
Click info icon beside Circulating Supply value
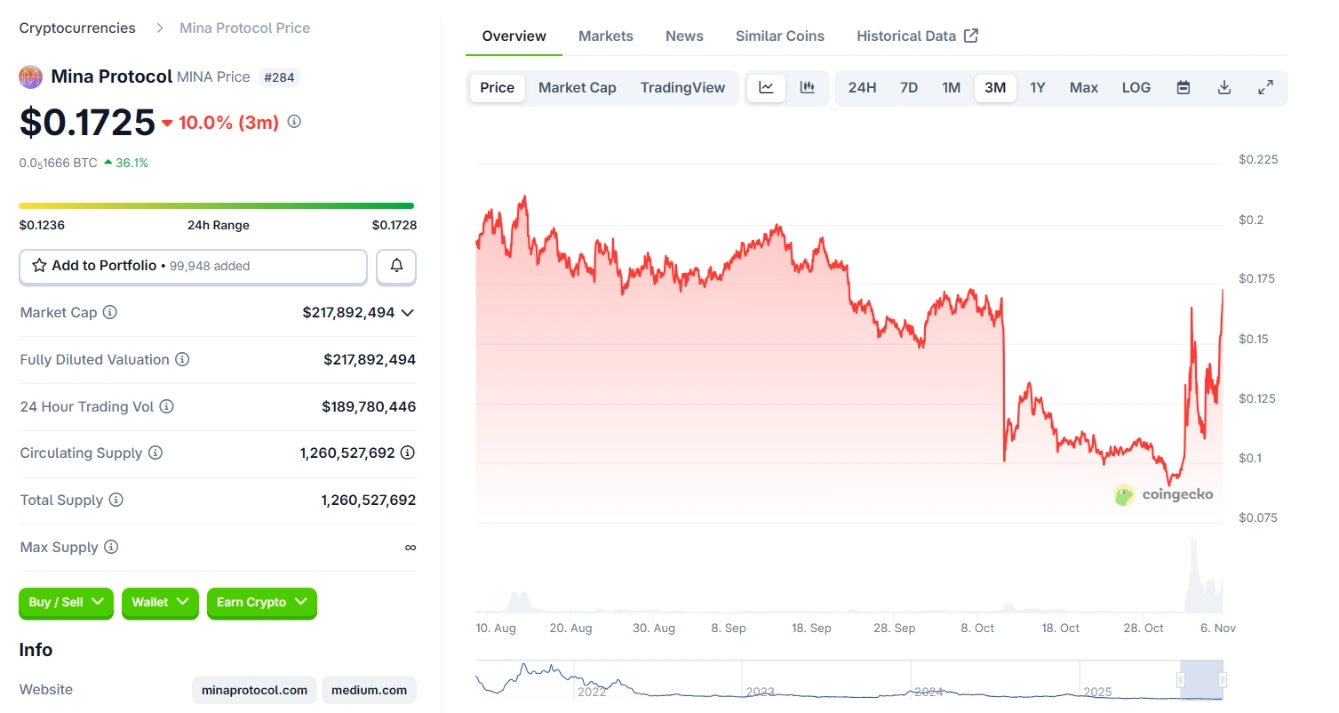pos(408,453)
